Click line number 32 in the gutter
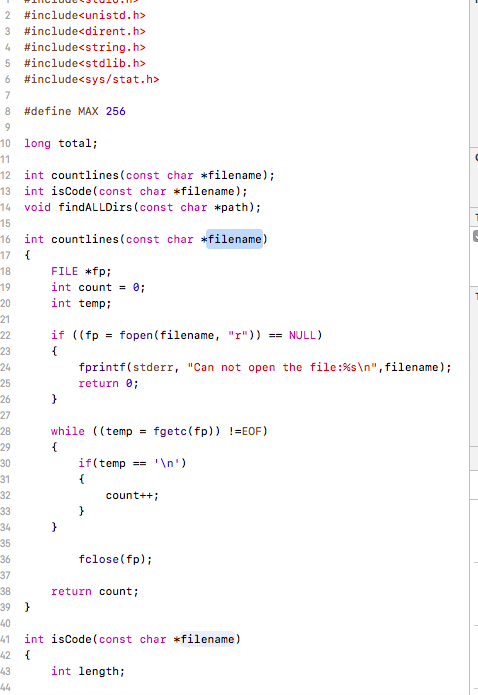This screenshot has height=695, width=478. point(5,496)
